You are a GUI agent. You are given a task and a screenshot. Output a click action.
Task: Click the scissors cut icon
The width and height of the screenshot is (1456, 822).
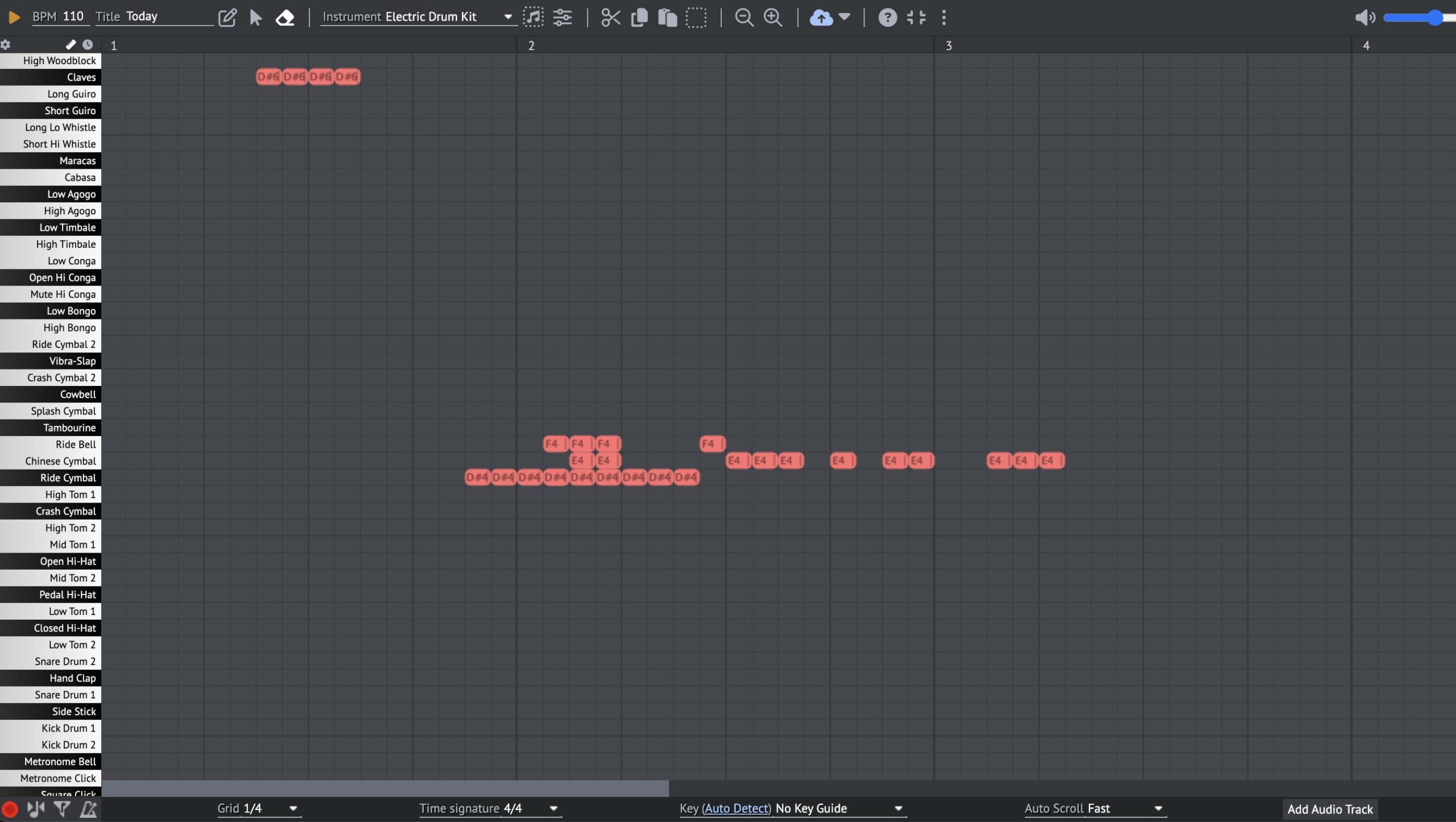click(x=611, y=17)
